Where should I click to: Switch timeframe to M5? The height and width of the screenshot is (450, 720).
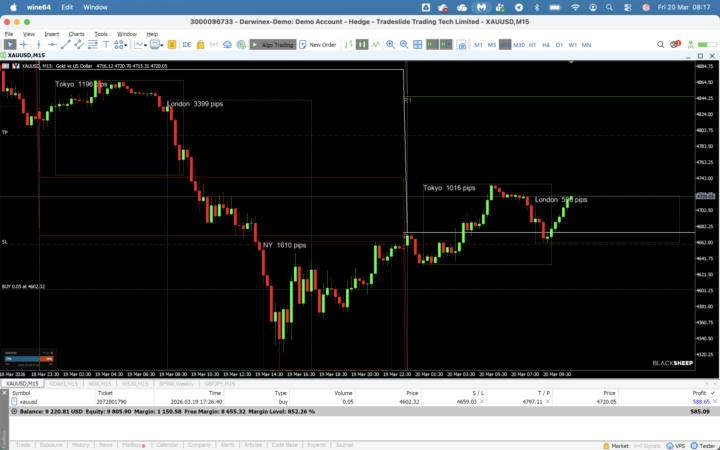coord(491,45)
